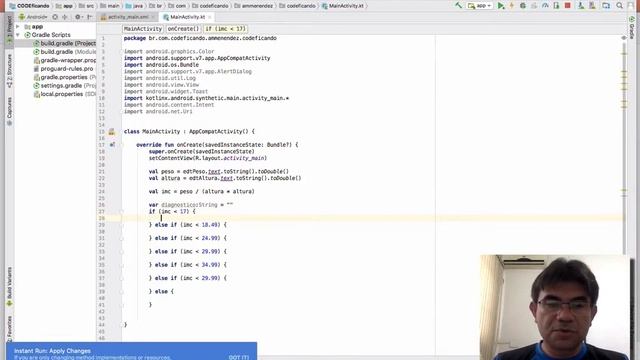This screenshot has height=360, width=640.
Task: Start debugging with the bug icon
Action: click(522, 6)
